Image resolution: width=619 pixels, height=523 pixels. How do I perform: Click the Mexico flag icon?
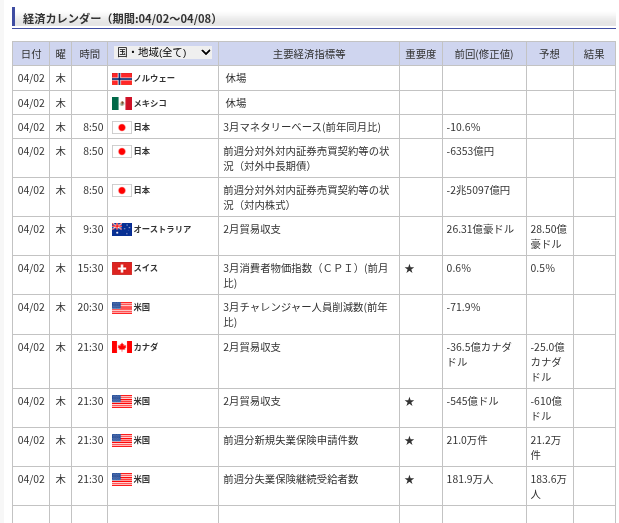tap(121, 103)
